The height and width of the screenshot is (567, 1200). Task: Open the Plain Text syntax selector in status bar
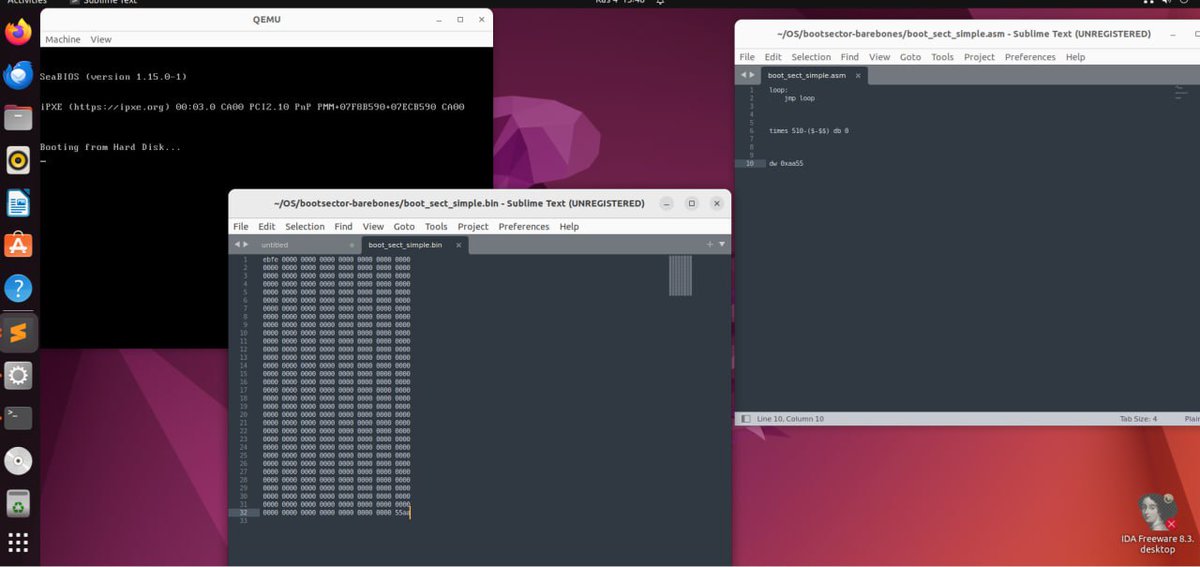pyautogui.click(x=1192, y=419)
